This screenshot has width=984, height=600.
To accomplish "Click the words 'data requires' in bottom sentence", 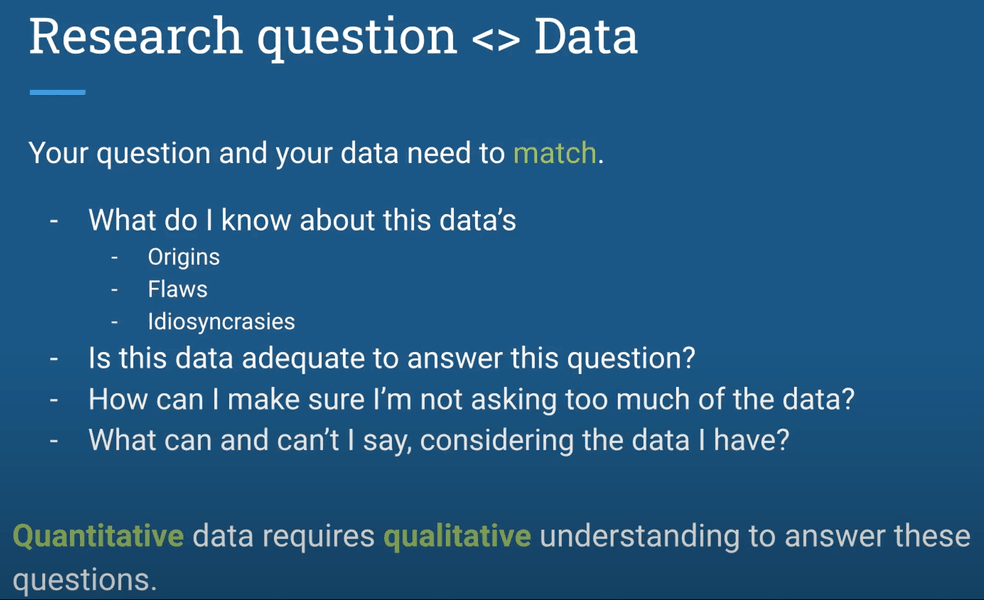I will (284, 537).
